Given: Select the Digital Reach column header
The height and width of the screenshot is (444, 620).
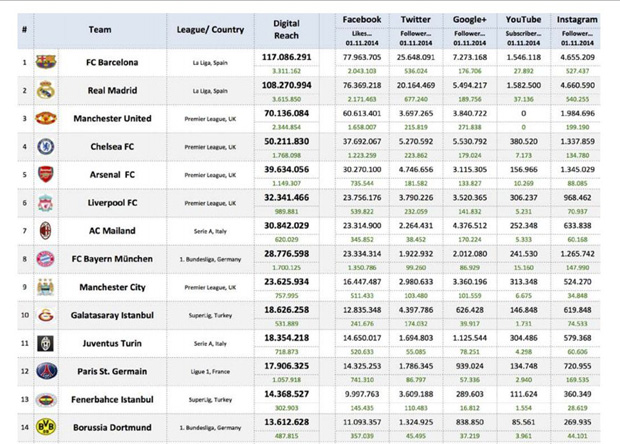Looking at the screenshot, I should [287, 29].
